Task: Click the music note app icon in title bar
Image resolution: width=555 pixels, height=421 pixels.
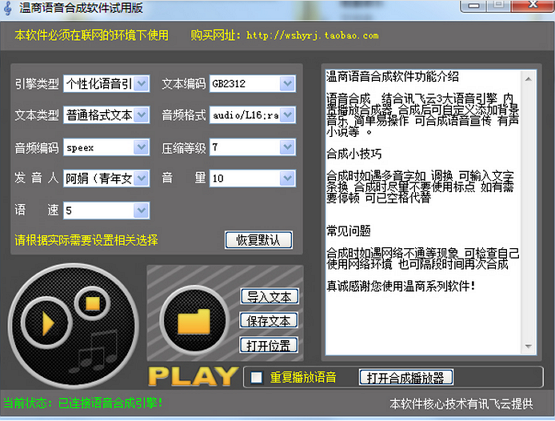Action: [7, 8]
